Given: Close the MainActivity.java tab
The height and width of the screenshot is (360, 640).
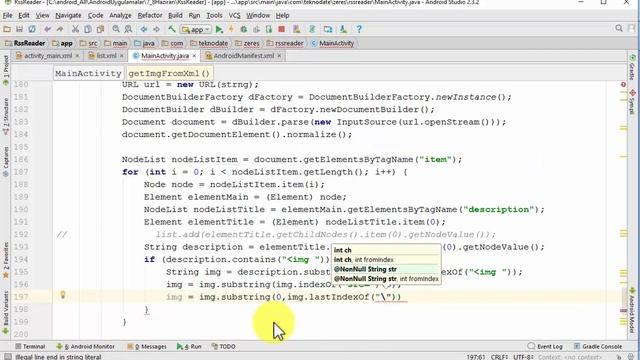Looking at the screenshot, I should 194,56.
